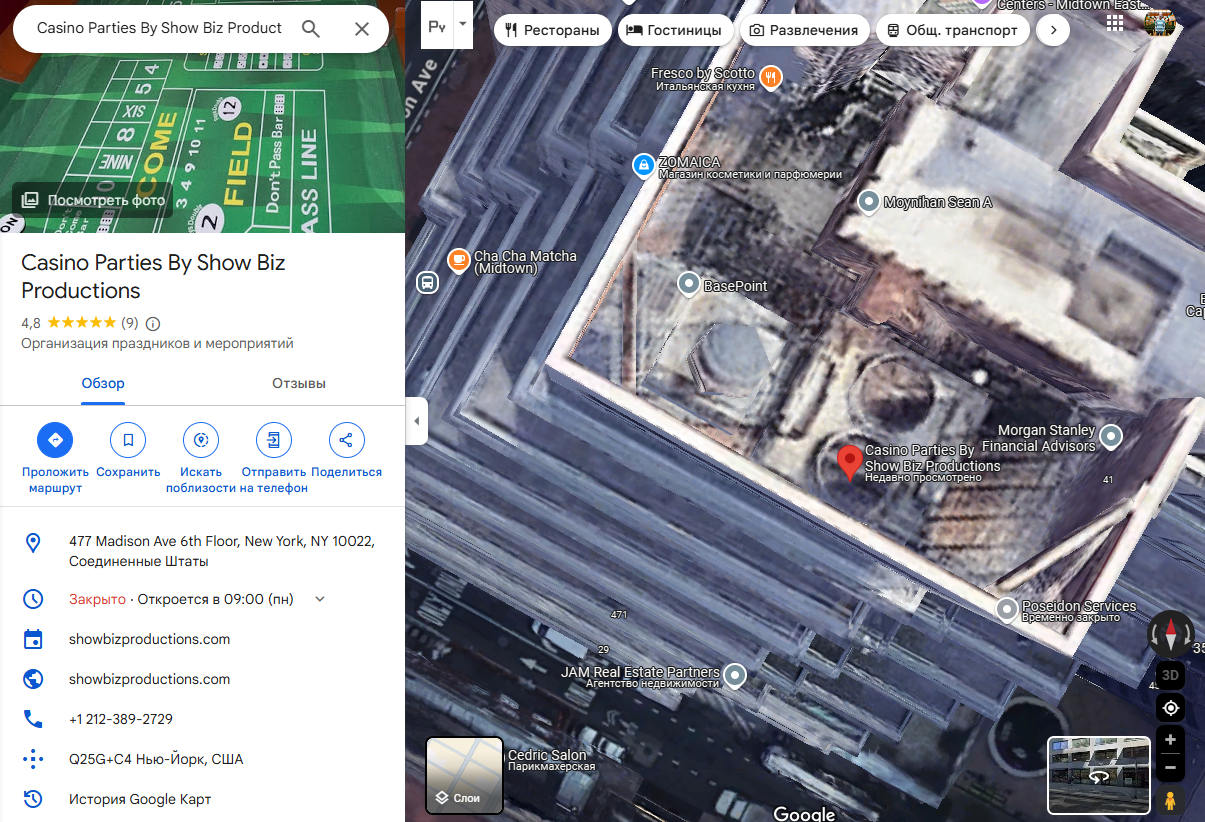Click Искать поблизости nearby icon
1205x822 pixels.
pyautogui.click(x=201, y=439)
